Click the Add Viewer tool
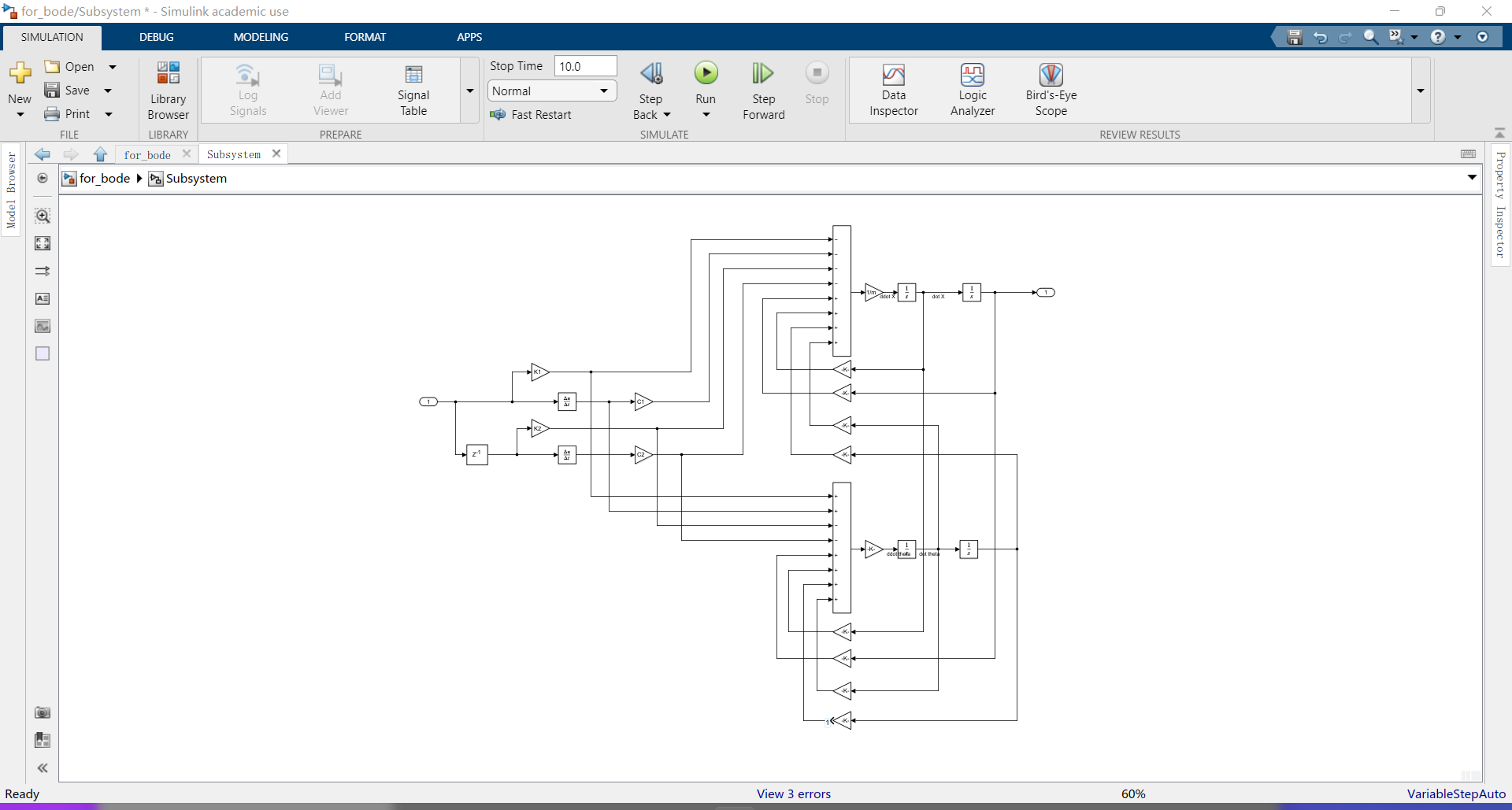The height and width of the screenshot is (810, 1512). 330,91
